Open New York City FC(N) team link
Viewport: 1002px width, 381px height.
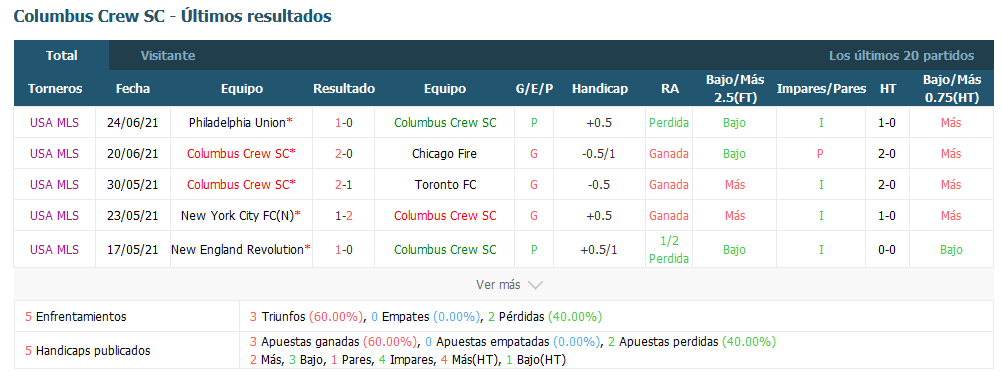pyautogui.click(x=237, y=216)
